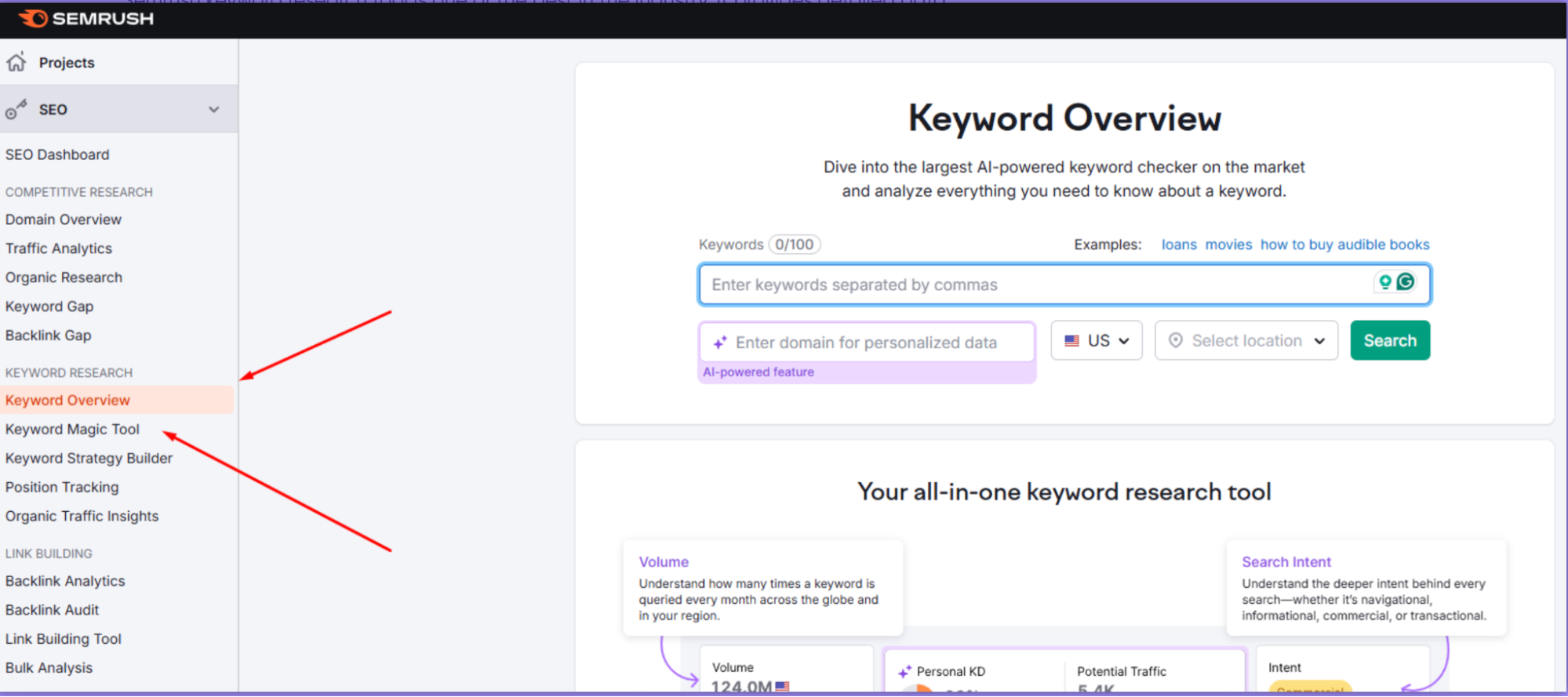This screenshot has width=1568, height=697.
Task: Click the Semrush logo
Action: (86, 18)
